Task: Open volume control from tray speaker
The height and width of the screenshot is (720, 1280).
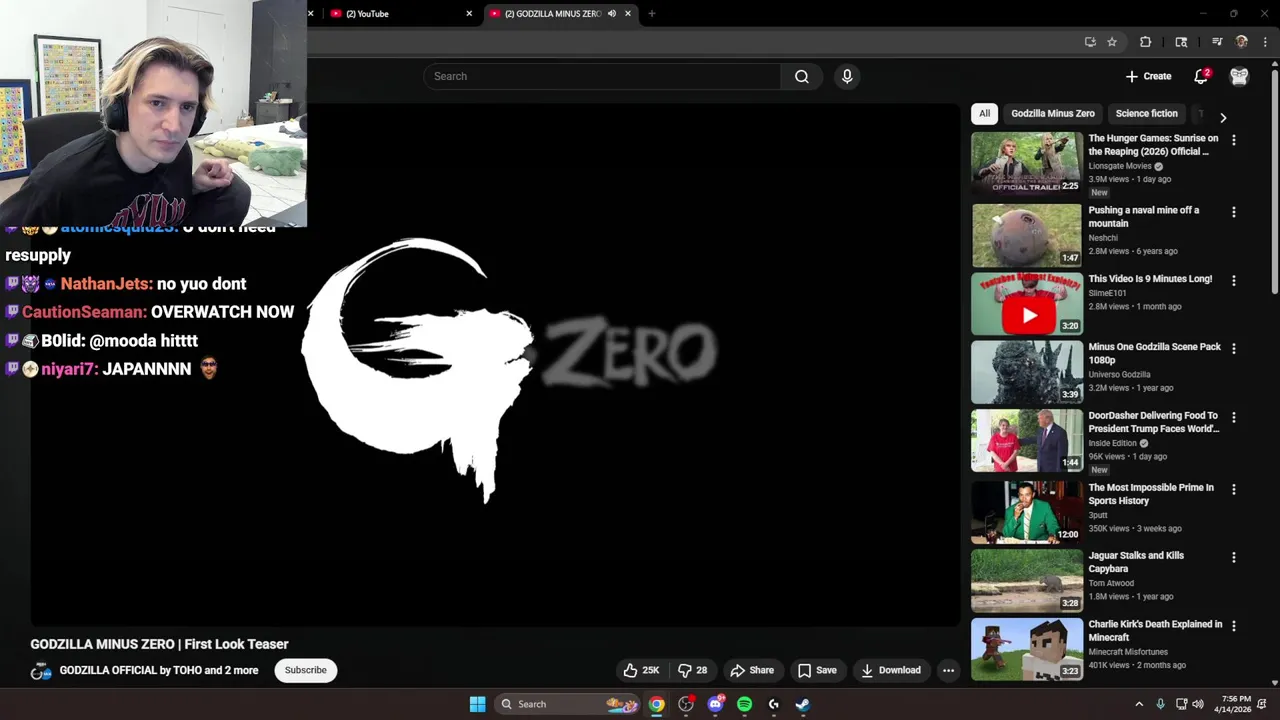Action: tap(1198, 704)
